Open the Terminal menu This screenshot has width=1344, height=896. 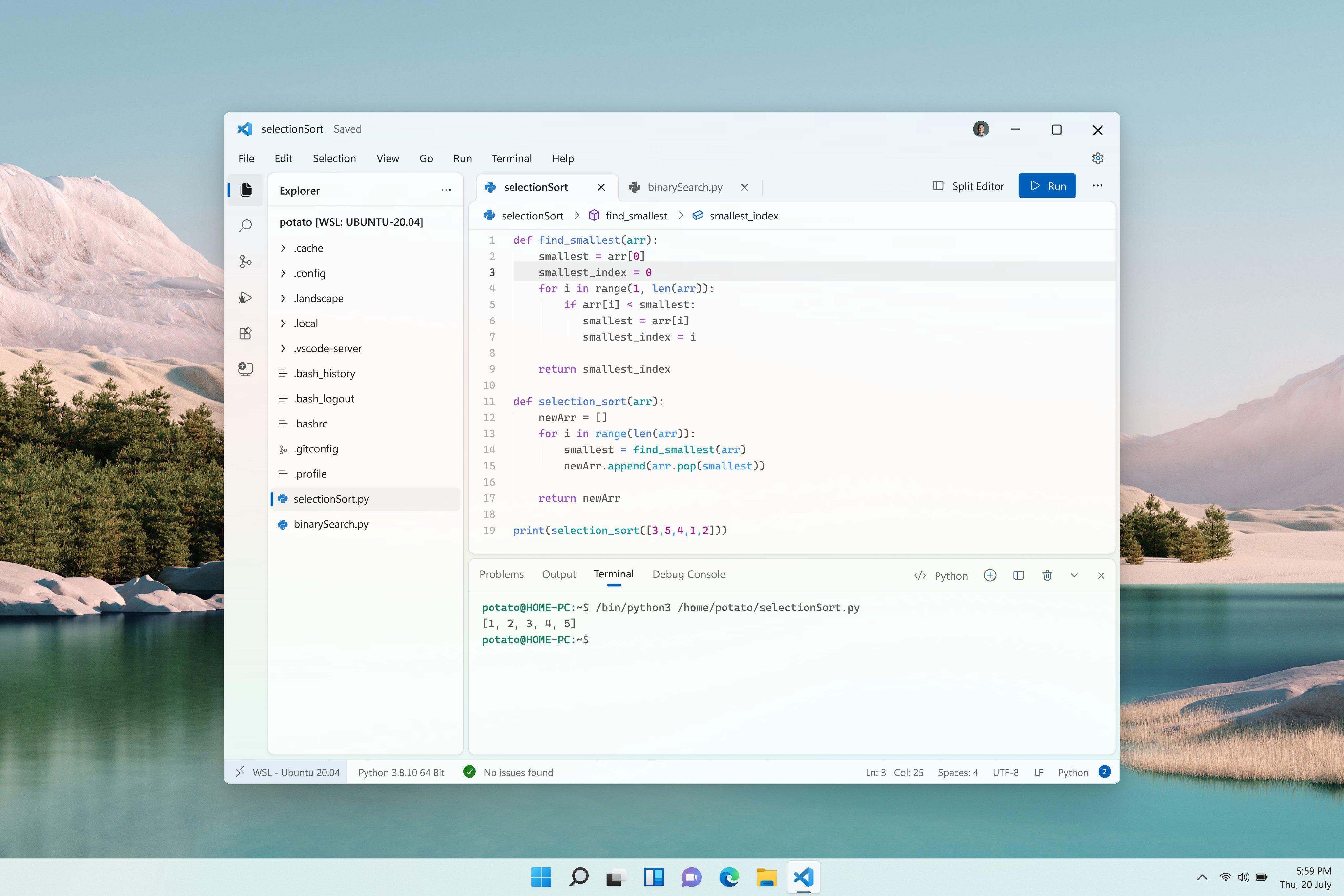pos(512,158)
